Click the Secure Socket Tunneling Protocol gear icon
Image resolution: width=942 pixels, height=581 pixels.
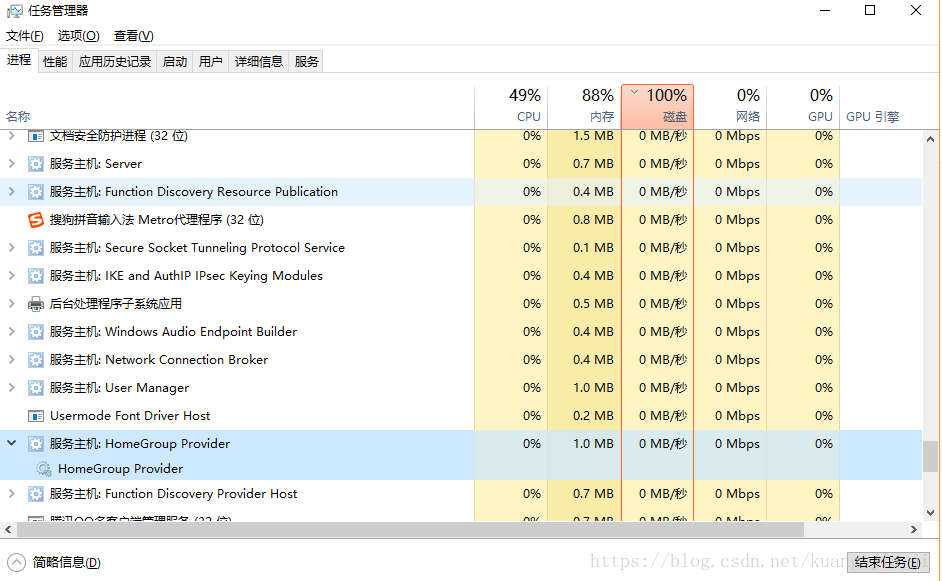coord(36,248)
